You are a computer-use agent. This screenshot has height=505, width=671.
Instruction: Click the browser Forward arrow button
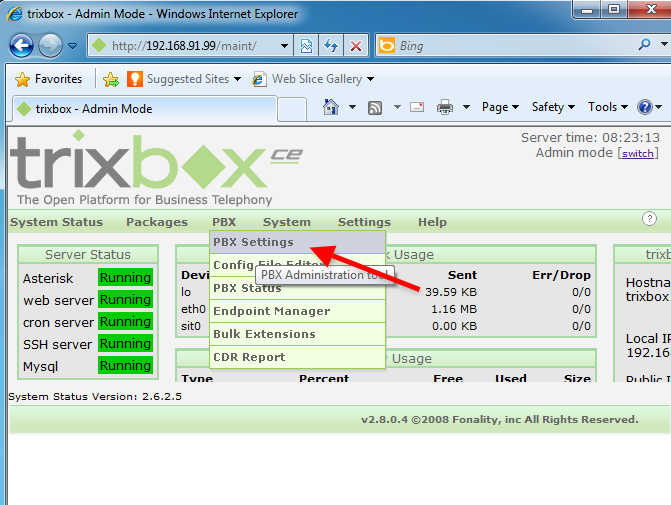[50, 45]
